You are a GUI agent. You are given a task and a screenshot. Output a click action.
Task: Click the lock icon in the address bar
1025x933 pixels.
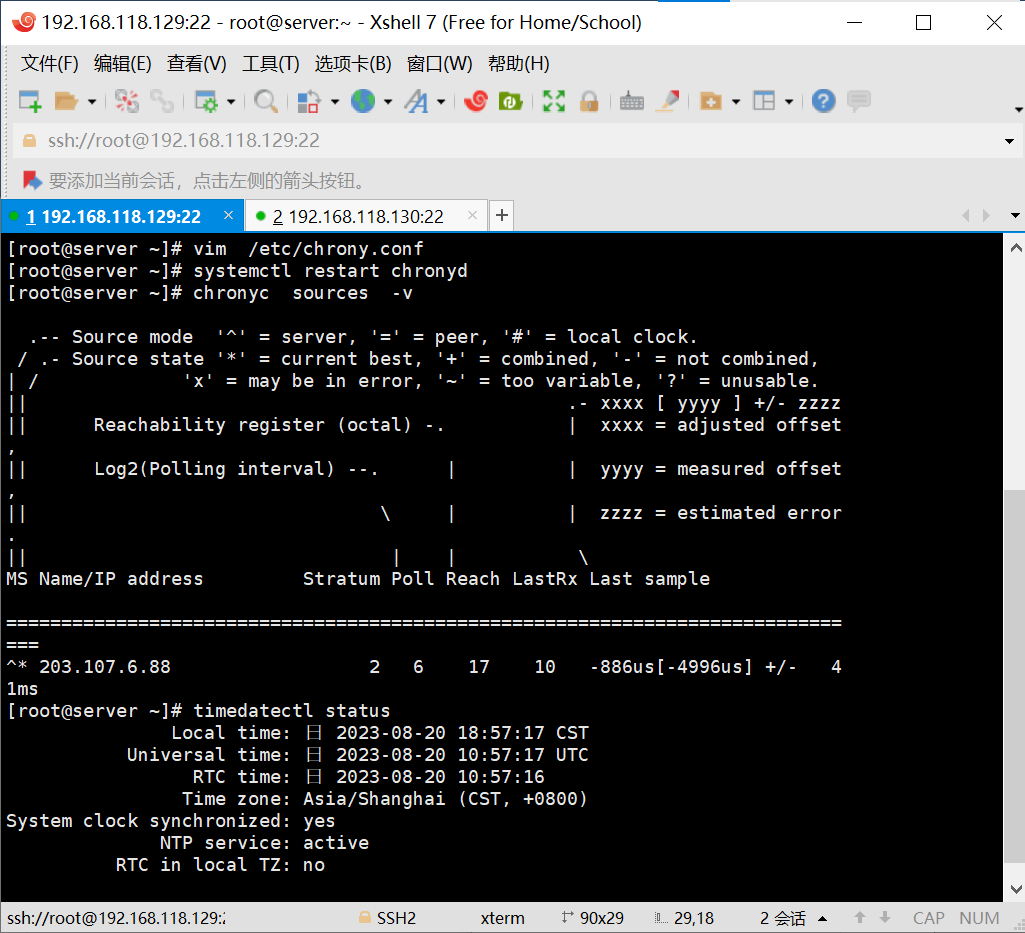point(29,141)
